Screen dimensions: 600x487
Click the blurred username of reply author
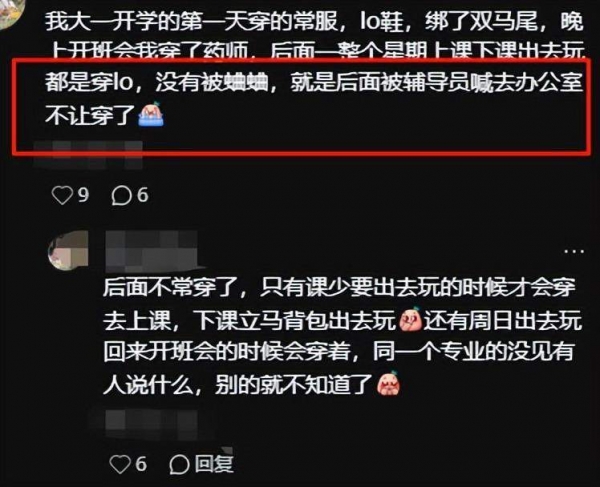(152, 251)
